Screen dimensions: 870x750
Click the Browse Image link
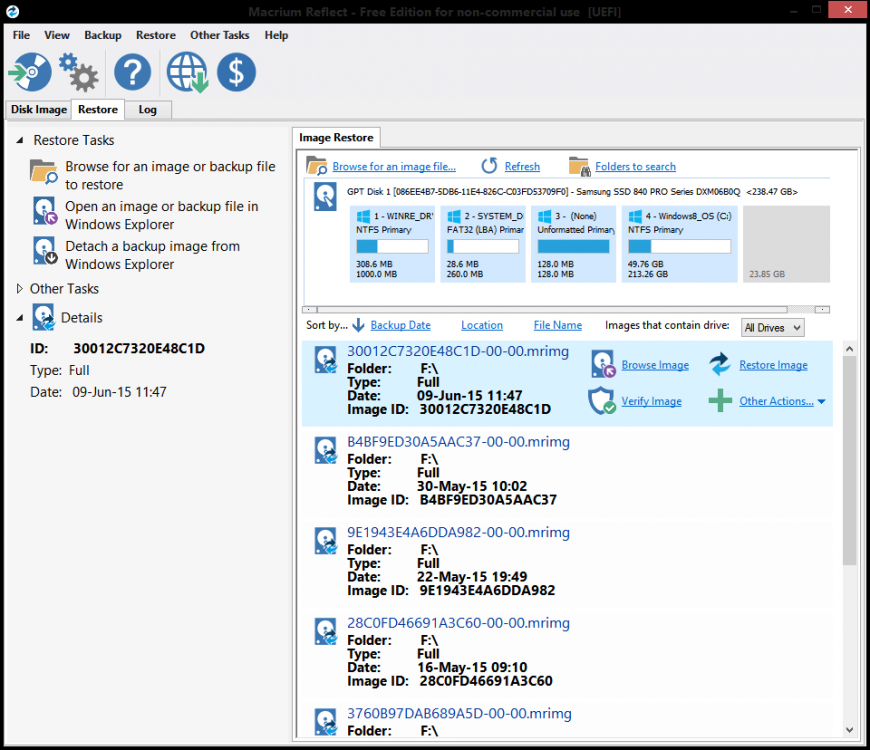[655, 365]
